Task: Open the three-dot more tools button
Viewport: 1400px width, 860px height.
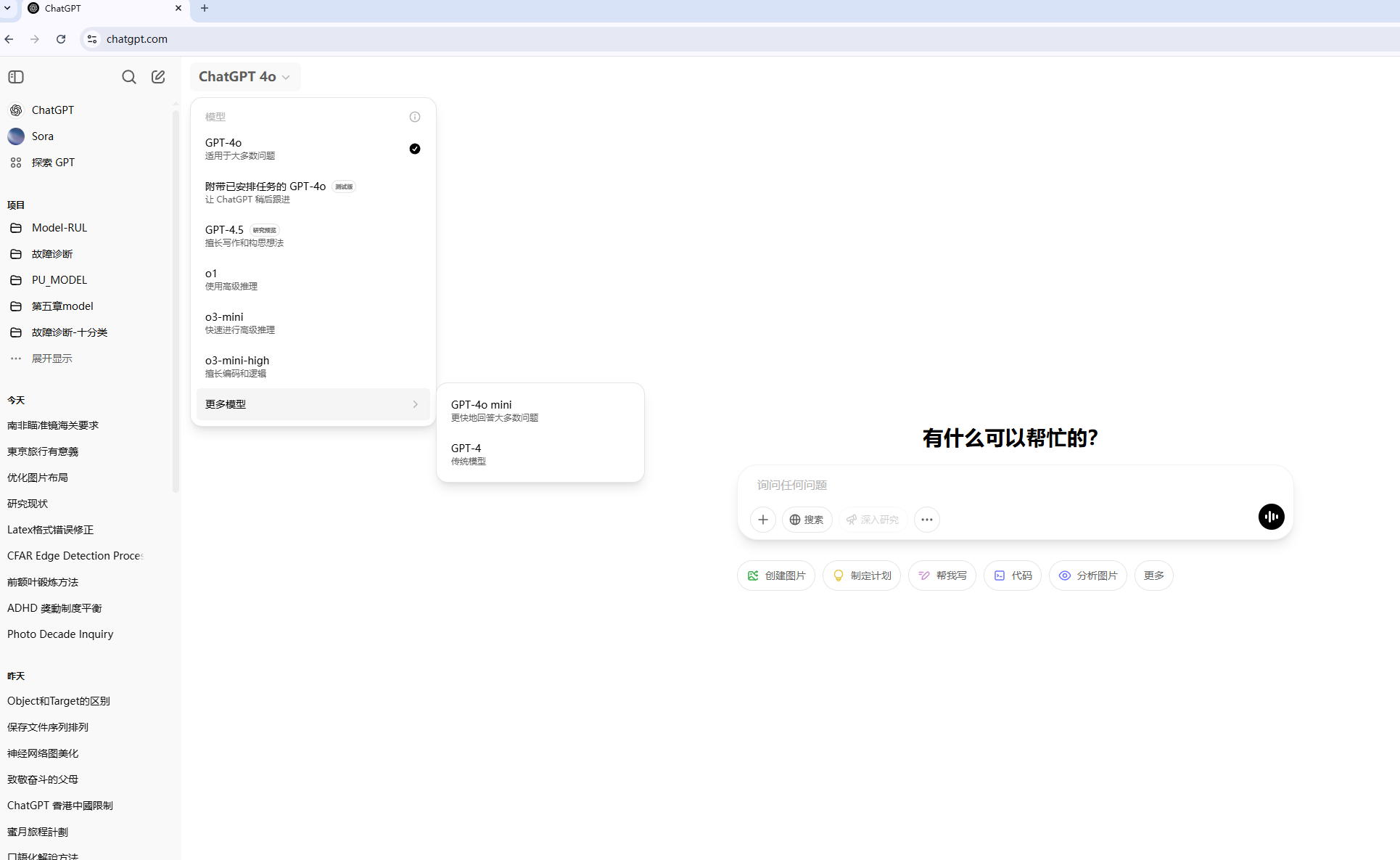Action: click(927, 520)
